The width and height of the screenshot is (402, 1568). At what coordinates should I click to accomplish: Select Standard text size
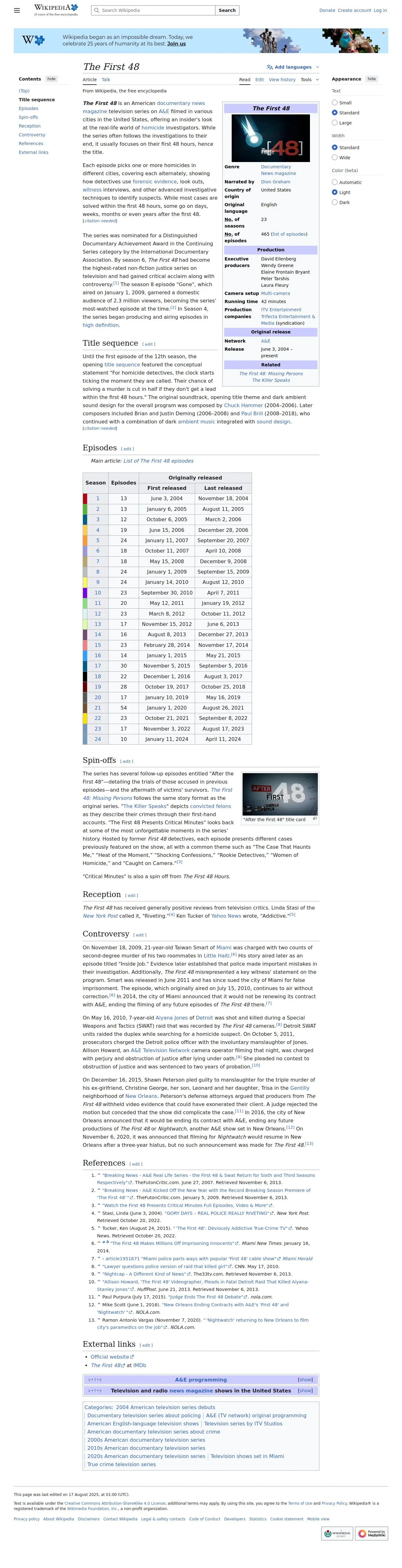point(334,113)
